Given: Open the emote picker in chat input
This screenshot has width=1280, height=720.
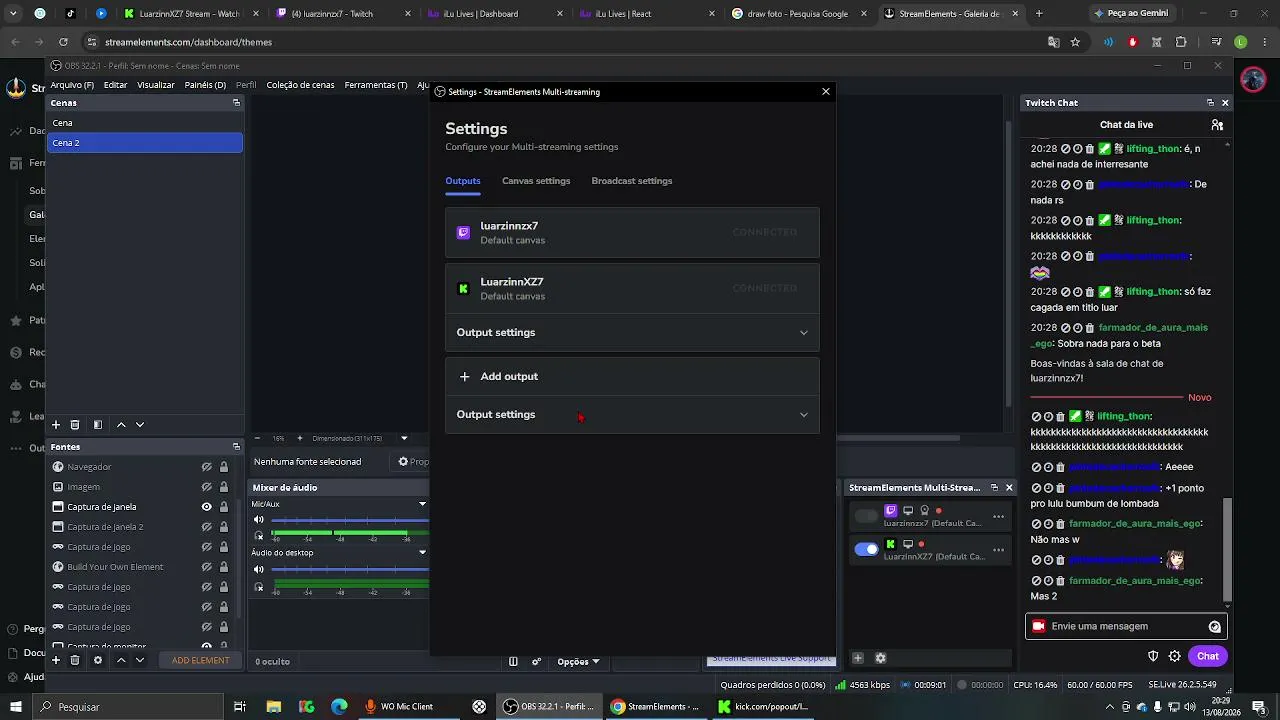Looking at the screenshot, I should (1215, 627).
